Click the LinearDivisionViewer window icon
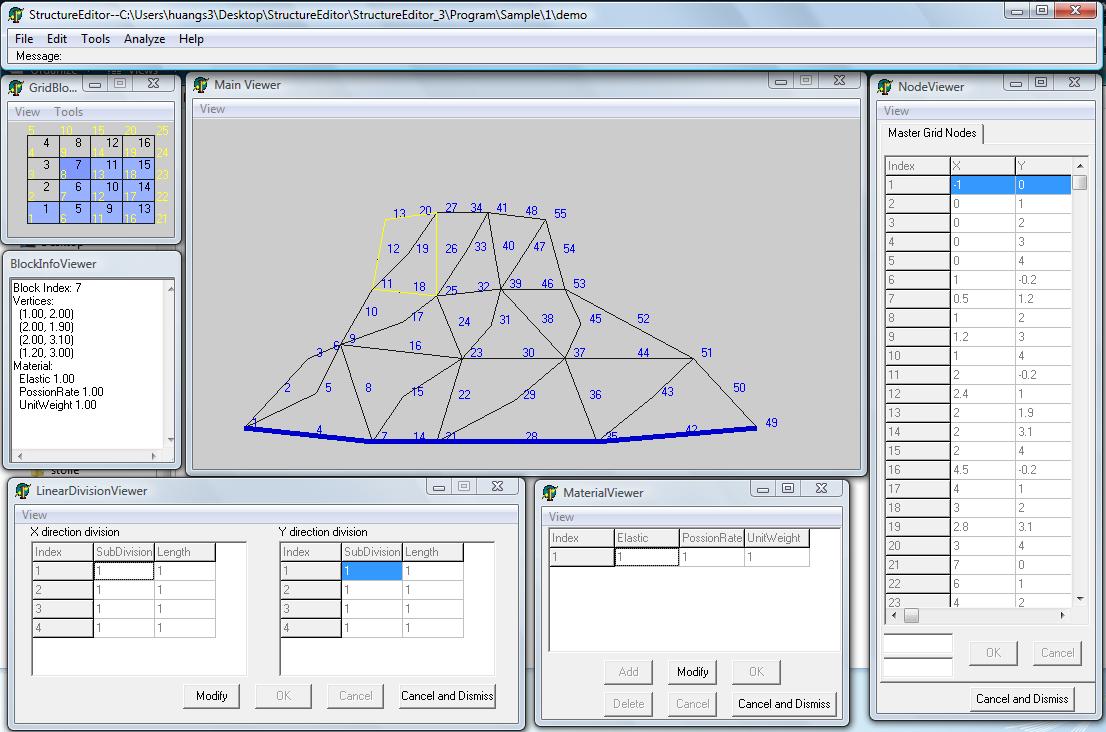This screenshot has width=1106, height=732. [22, 491]
